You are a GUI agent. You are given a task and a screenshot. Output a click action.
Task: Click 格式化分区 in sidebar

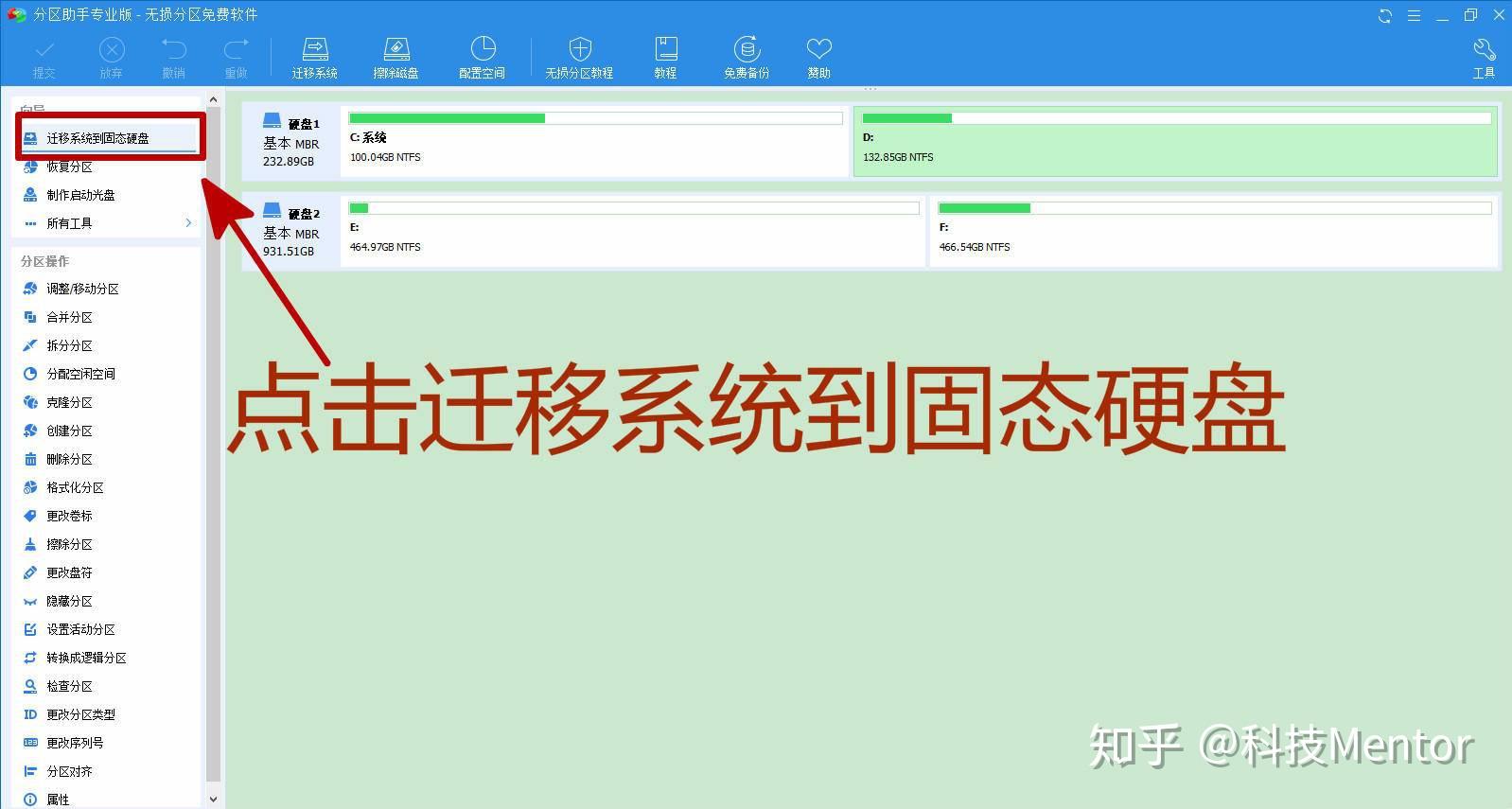point(75,487)
